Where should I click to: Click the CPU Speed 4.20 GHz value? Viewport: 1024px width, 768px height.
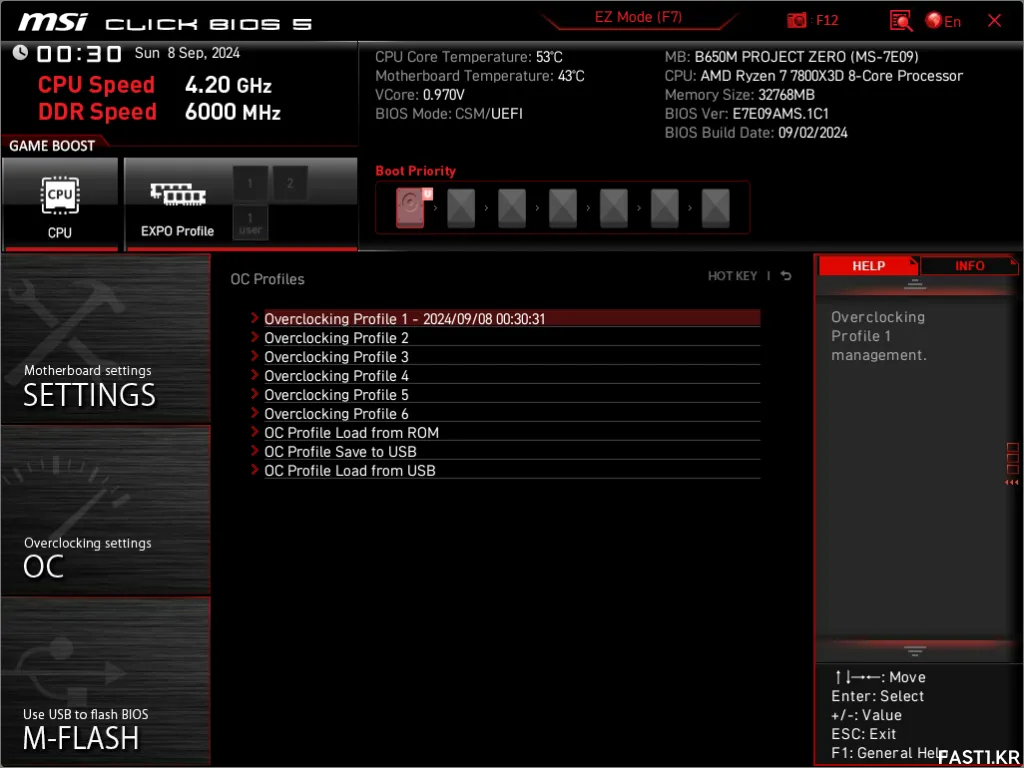(x=228, y=85)
